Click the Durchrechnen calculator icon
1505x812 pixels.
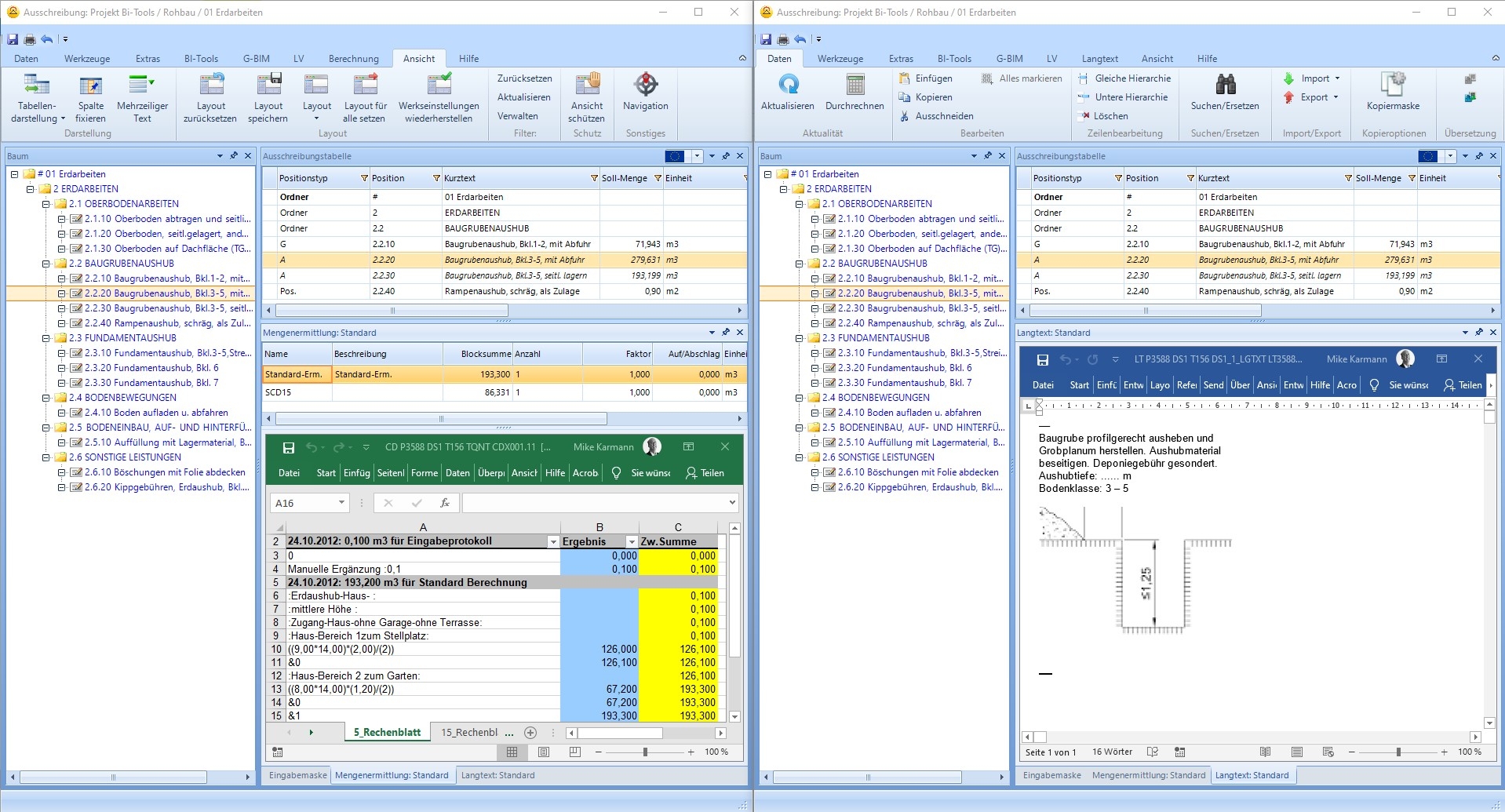pos(855,85)
